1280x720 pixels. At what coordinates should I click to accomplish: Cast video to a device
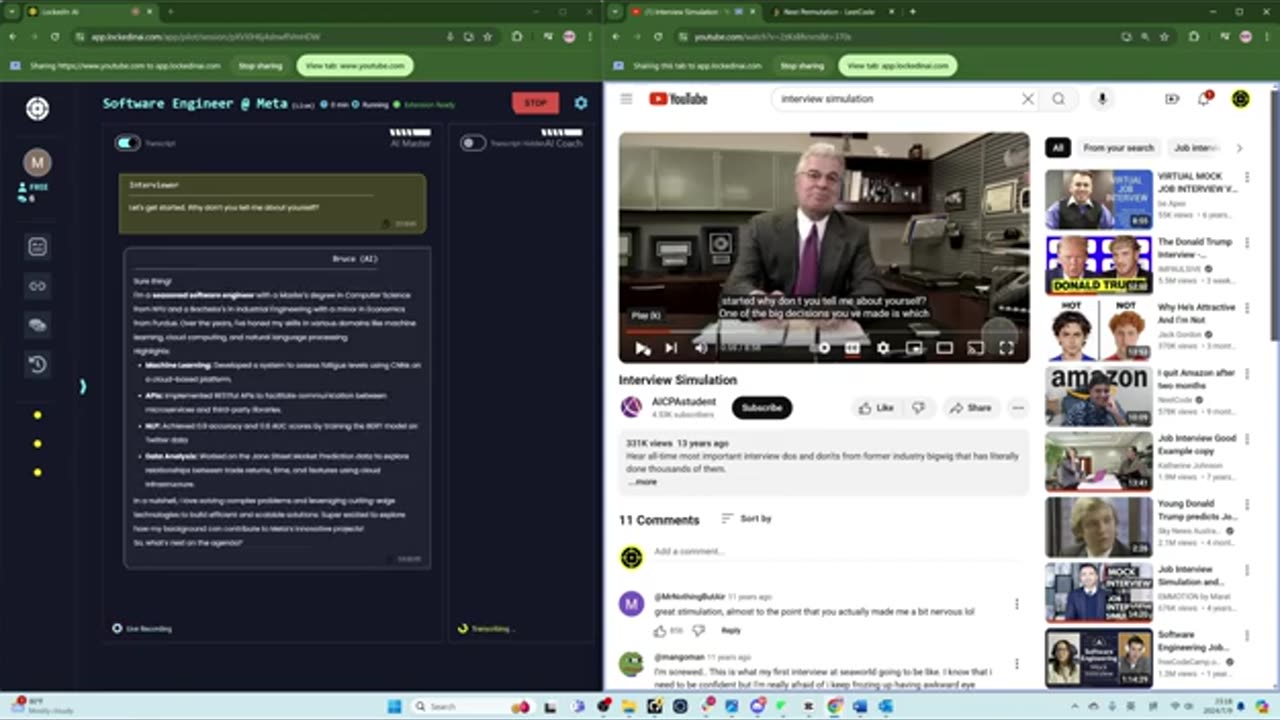click(x=976, y=348)
